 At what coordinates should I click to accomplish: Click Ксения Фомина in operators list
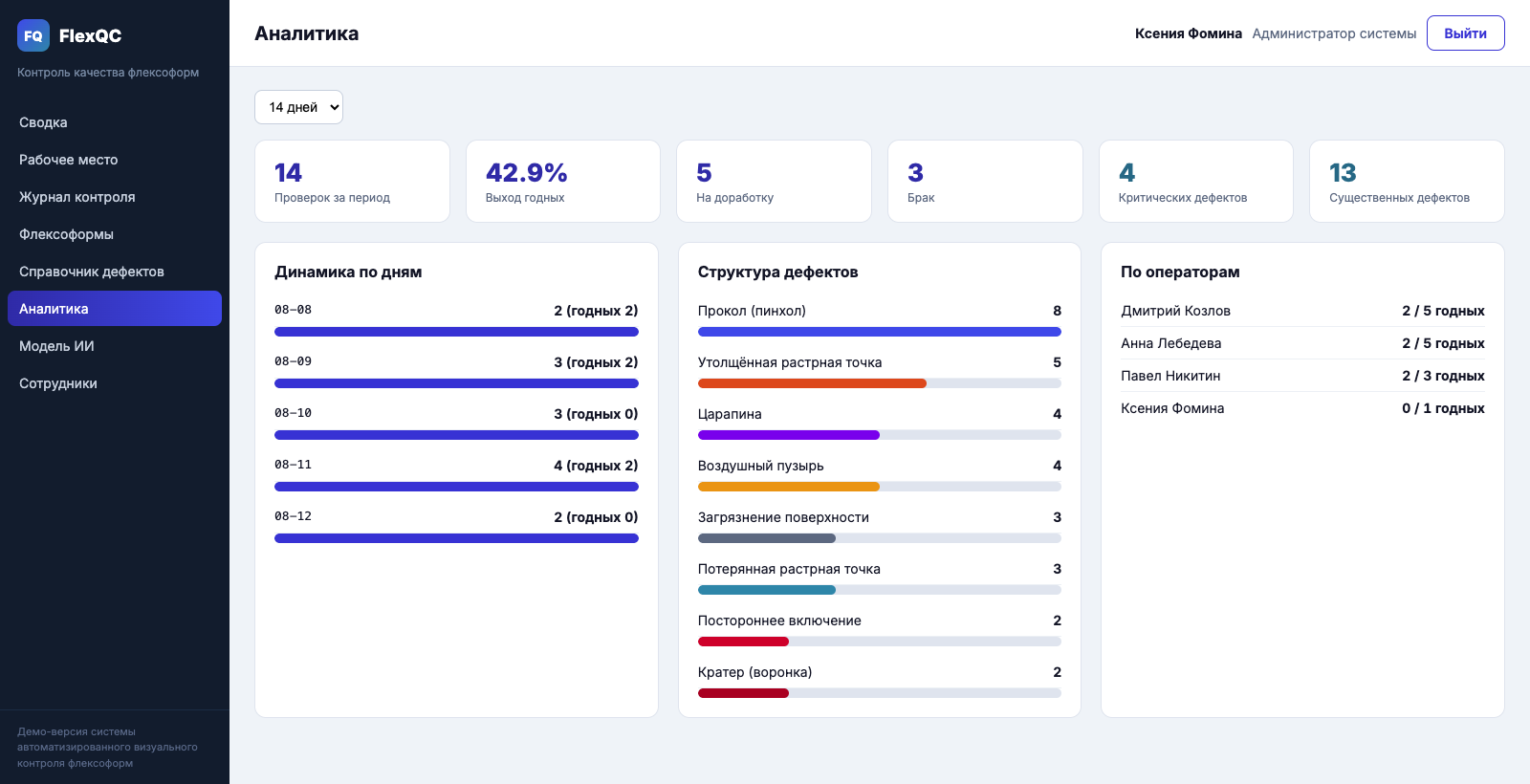[x=1302, y=408]
